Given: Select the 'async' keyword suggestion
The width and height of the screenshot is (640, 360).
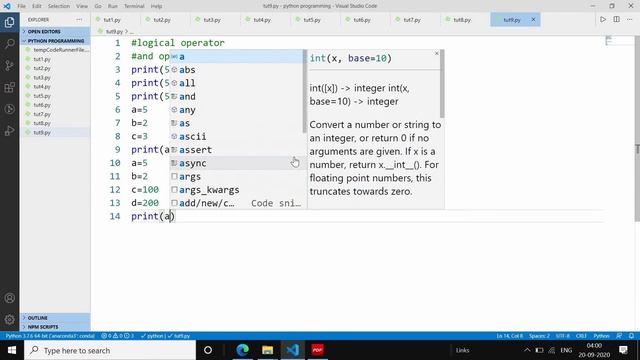Looking at the screenshot, I should pyautogui.click(x=237, y=163).
